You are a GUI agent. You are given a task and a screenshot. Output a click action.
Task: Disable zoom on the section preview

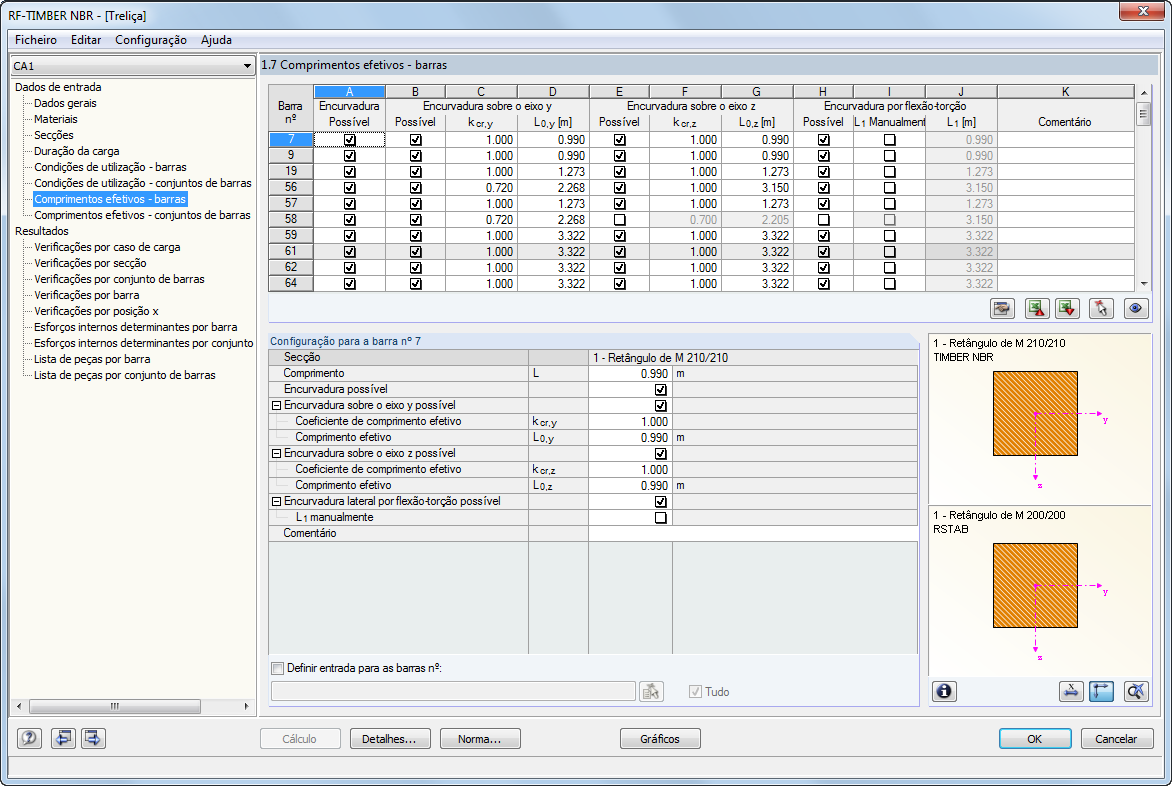(1136, 690)
